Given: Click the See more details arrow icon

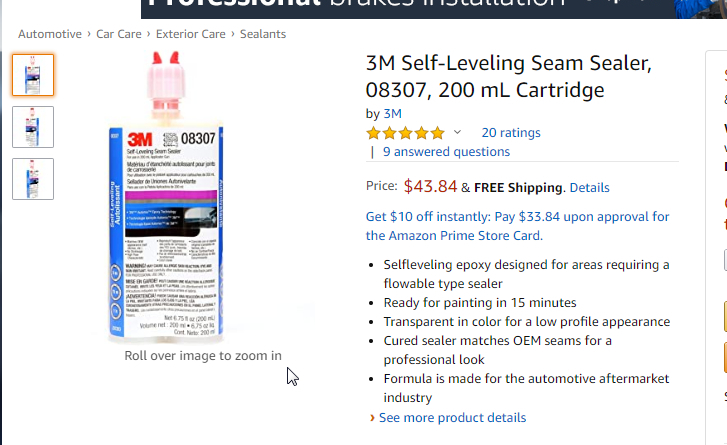Looking at the screenshot, I should click(373, 417).
